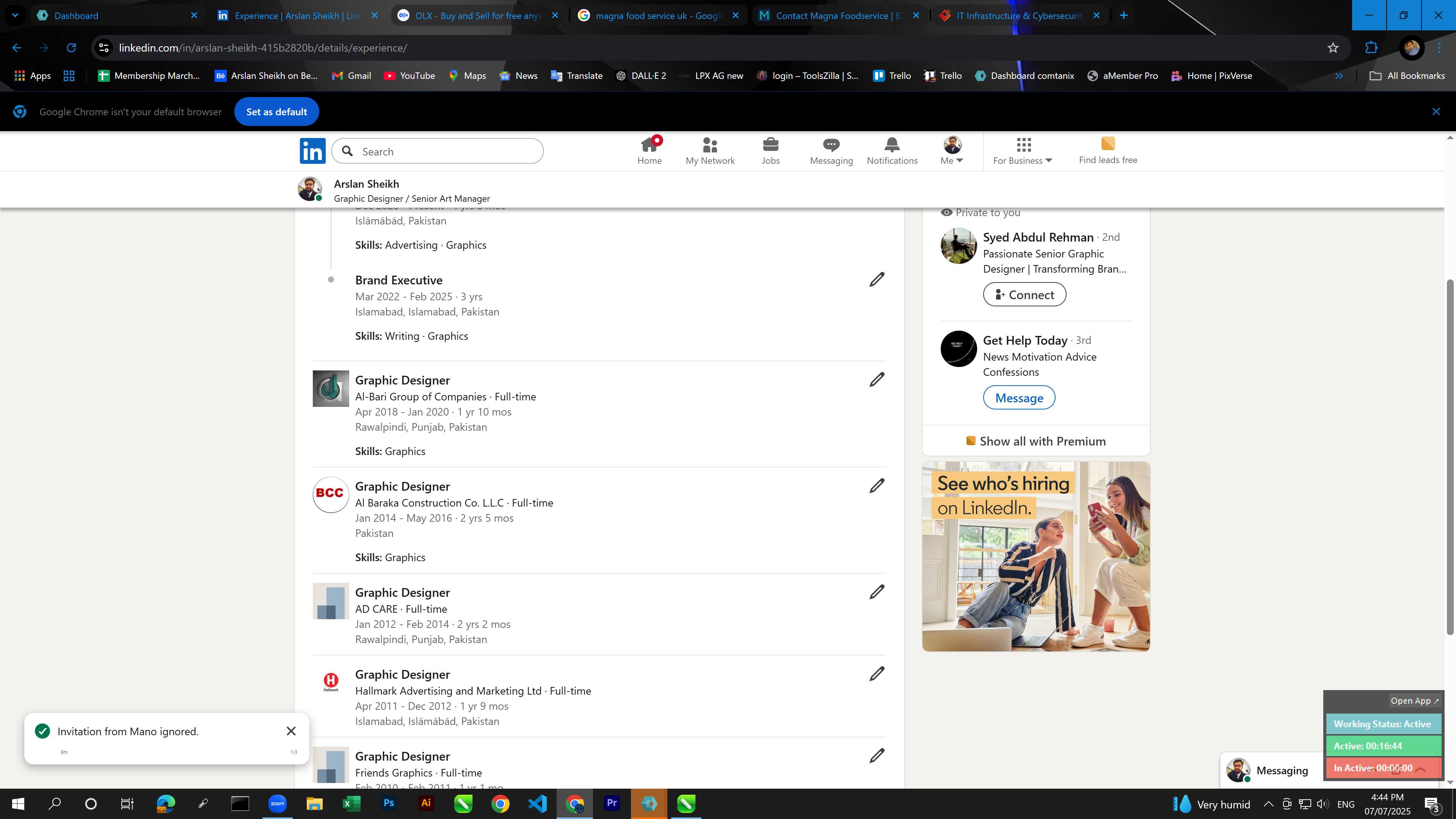The image size is (1456, 819).
Task: Open Arslan Sheikh sticky profile header photo
Action: click(309, 189)
